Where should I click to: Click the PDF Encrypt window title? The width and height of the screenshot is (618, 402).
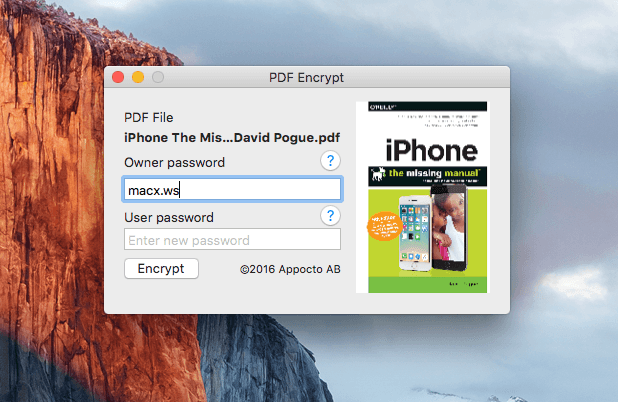[306, 78]
